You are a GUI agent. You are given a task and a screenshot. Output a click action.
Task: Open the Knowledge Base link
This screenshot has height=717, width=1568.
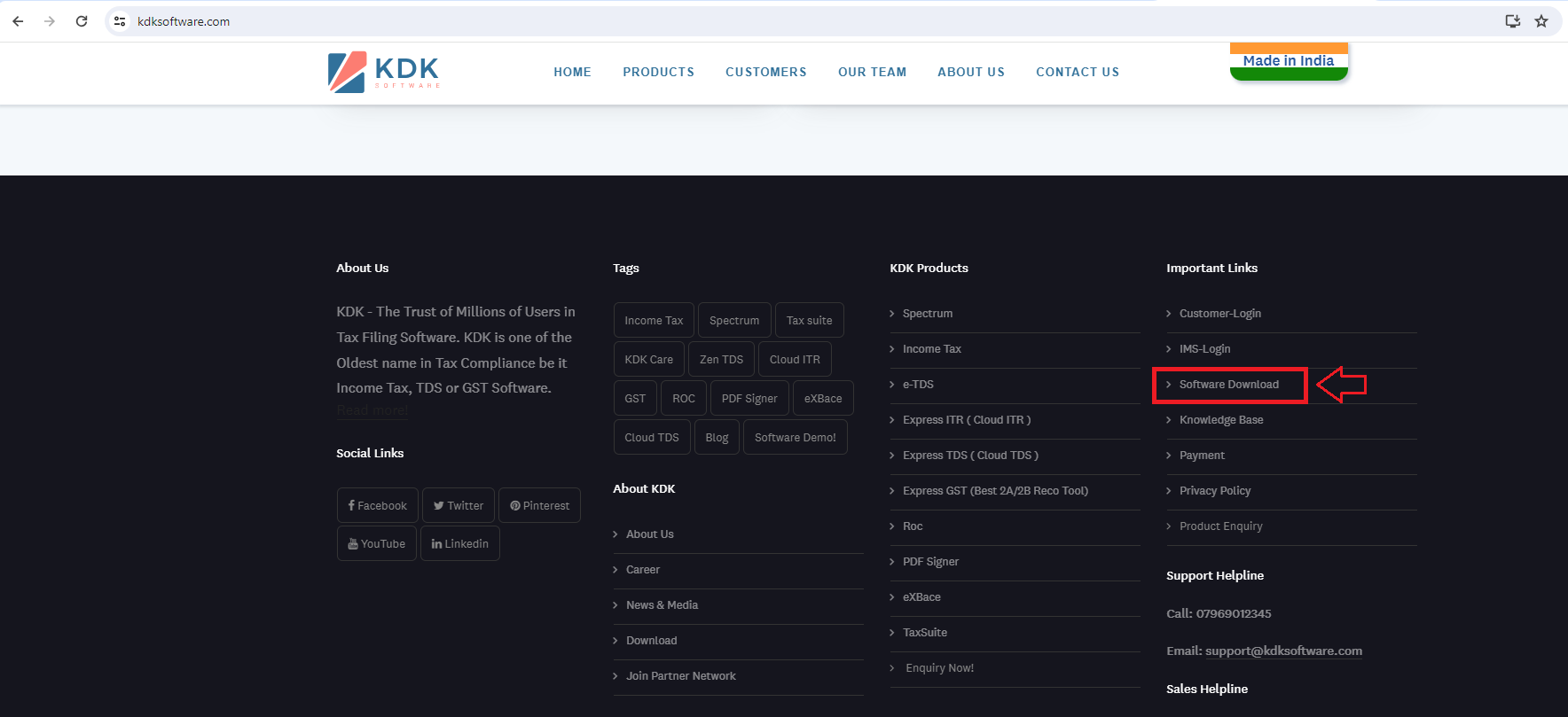pos(1221,419)
